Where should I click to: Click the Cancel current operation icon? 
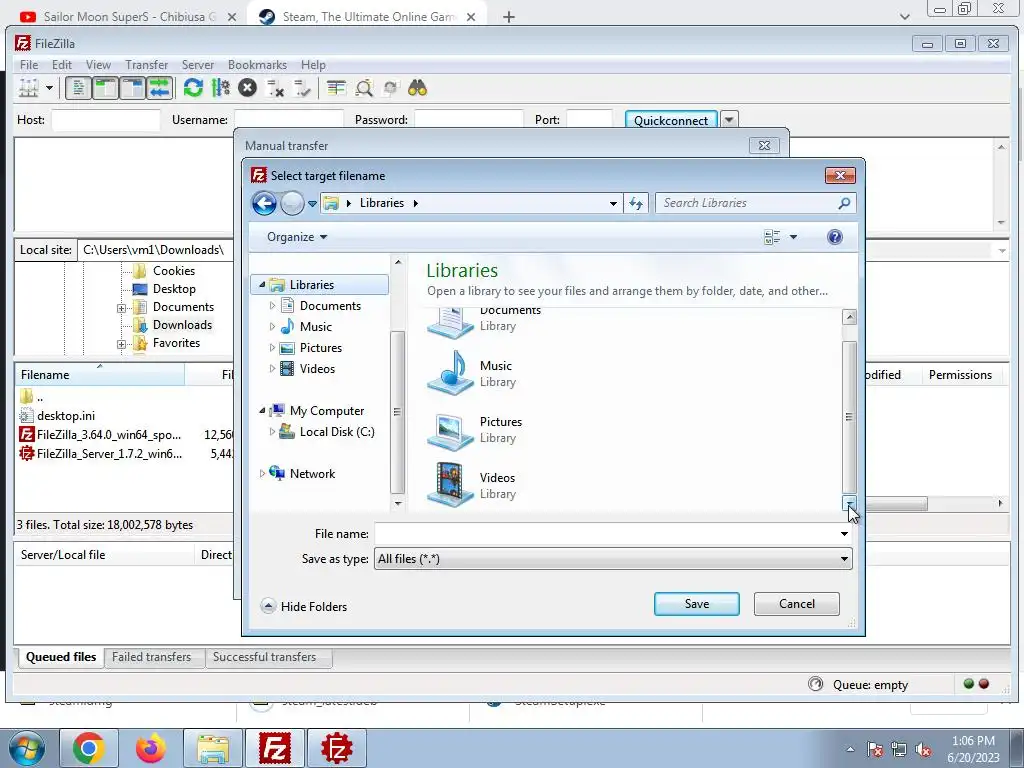coord(248,88)
